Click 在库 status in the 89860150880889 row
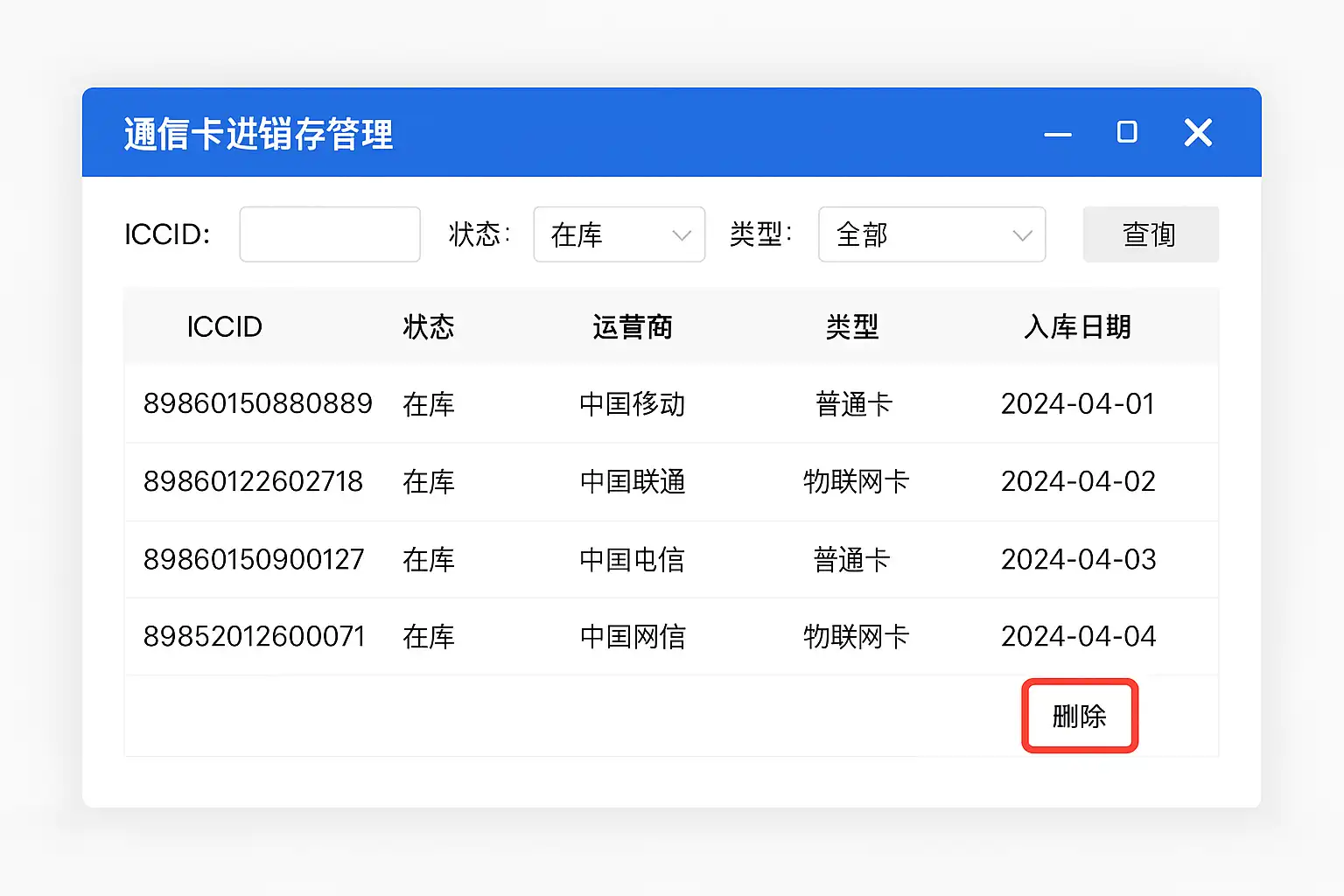 [429, 404]
